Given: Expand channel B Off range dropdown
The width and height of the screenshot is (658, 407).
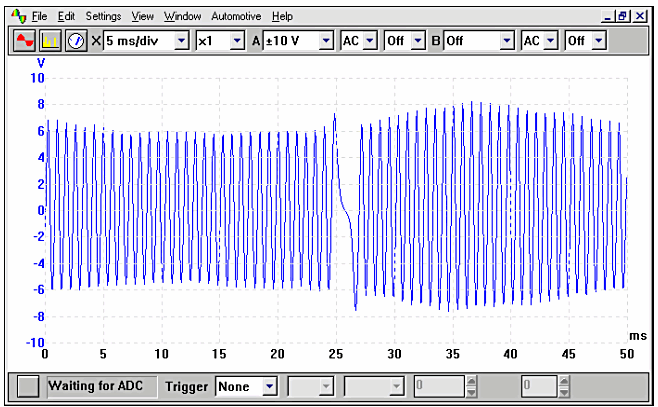Looking at the screenshot, I should pyautogui.click(x=506, y=41).
